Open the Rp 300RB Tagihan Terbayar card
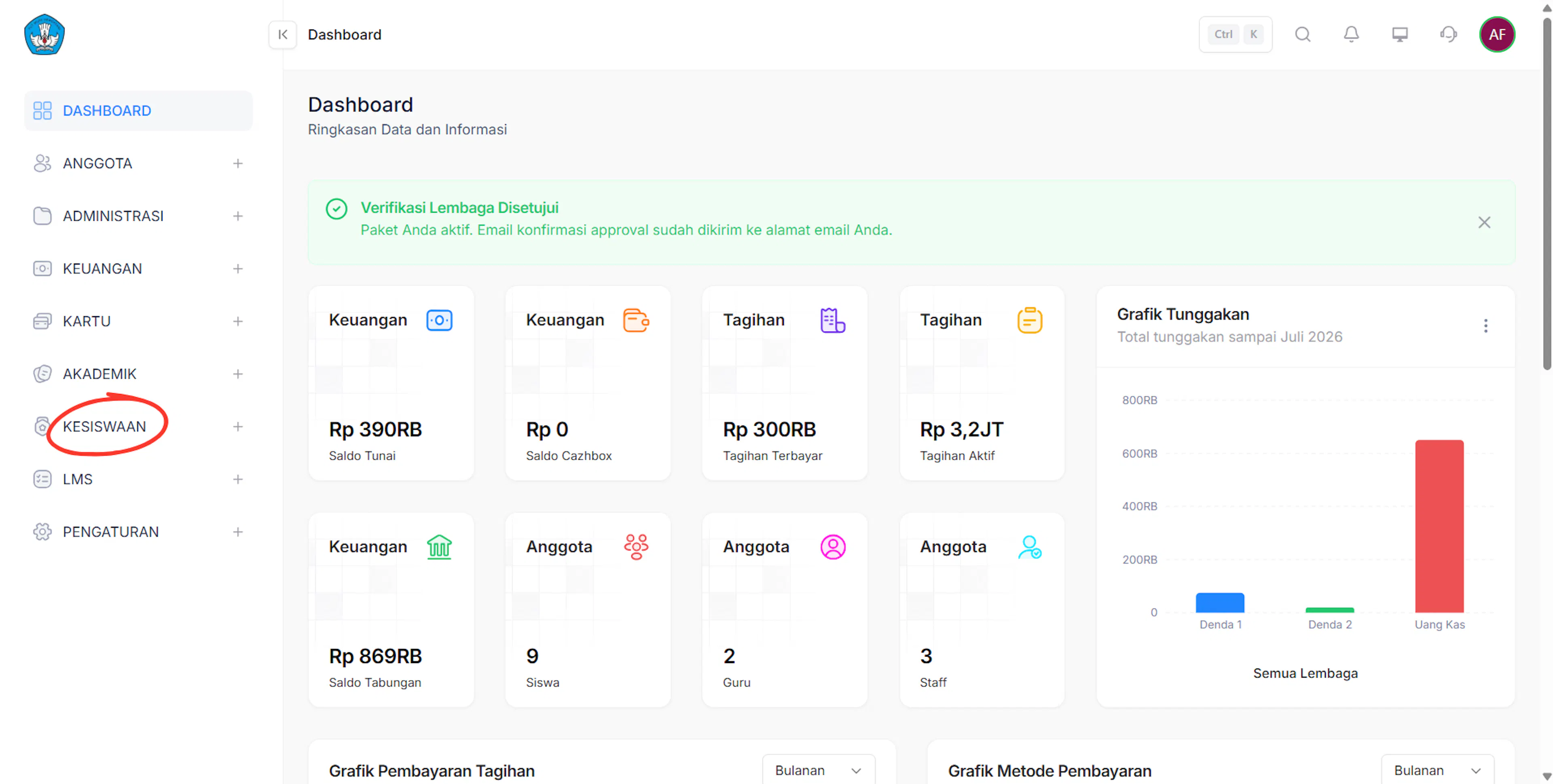The height and width of the screenshot is (784, 1553). pos(785,383)
